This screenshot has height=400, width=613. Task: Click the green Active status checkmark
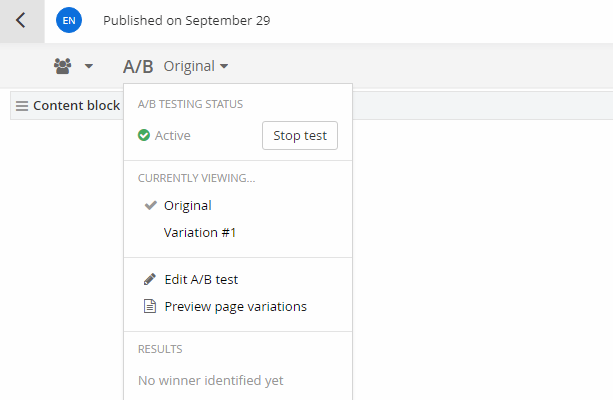pos(144,135)
